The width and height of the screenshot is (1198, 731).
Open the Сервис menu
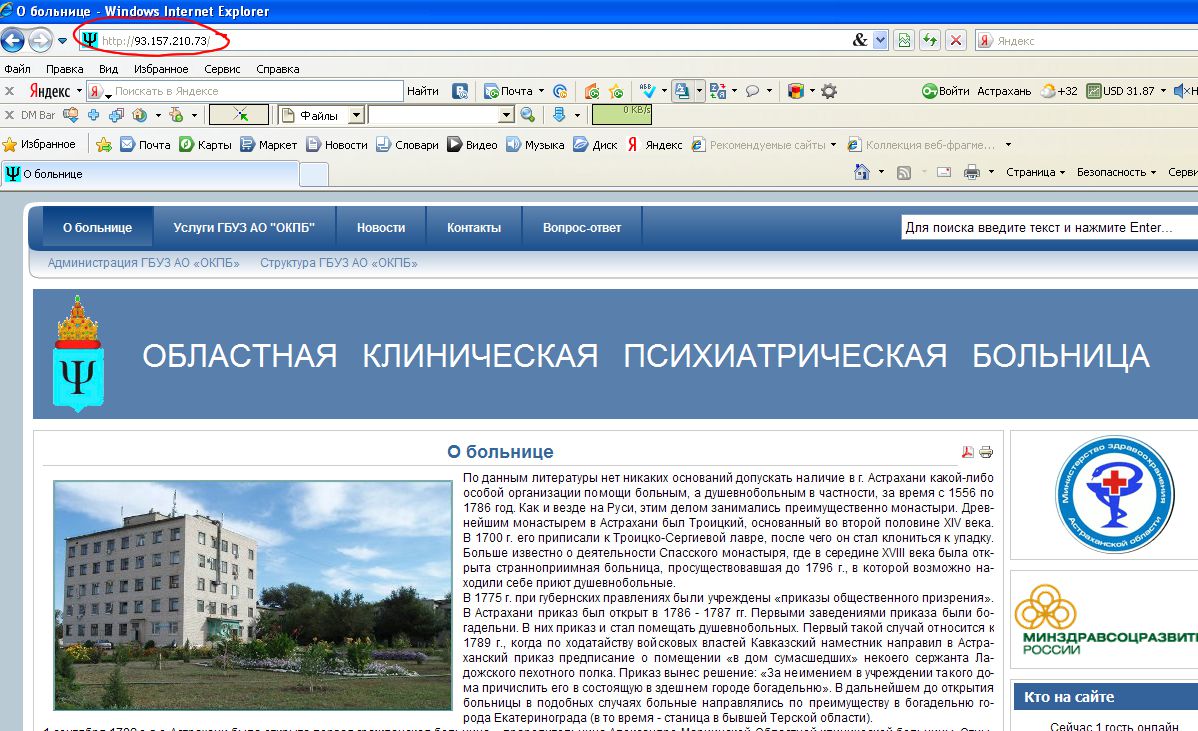[222, 69]
